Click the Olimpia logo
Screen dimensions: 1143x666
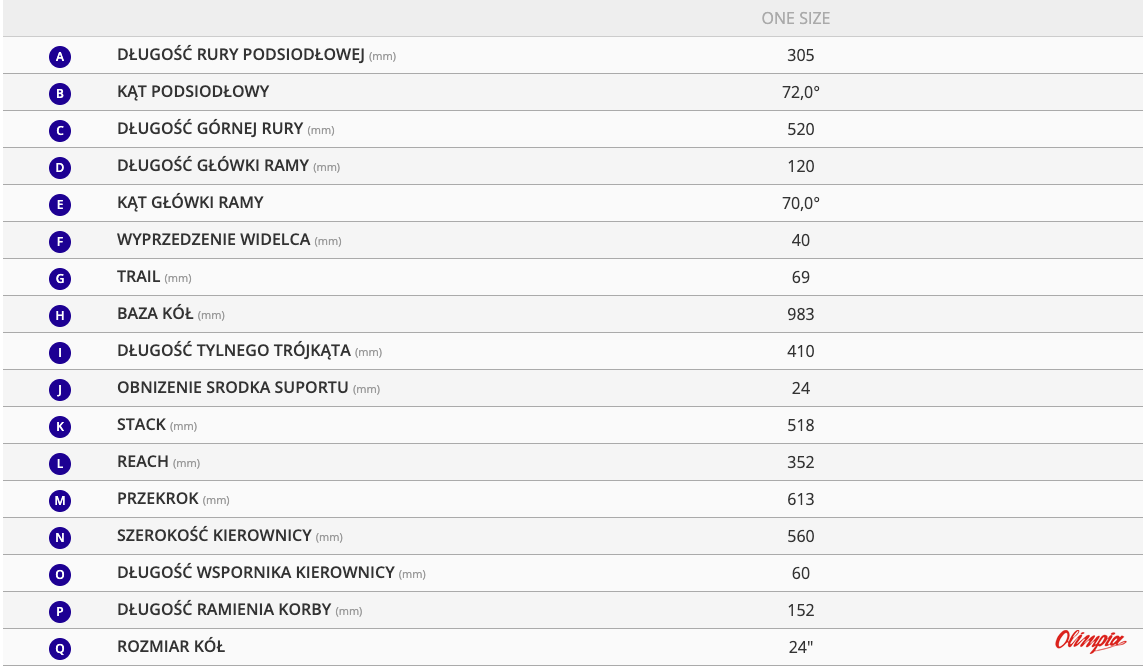coord(1090,641)
